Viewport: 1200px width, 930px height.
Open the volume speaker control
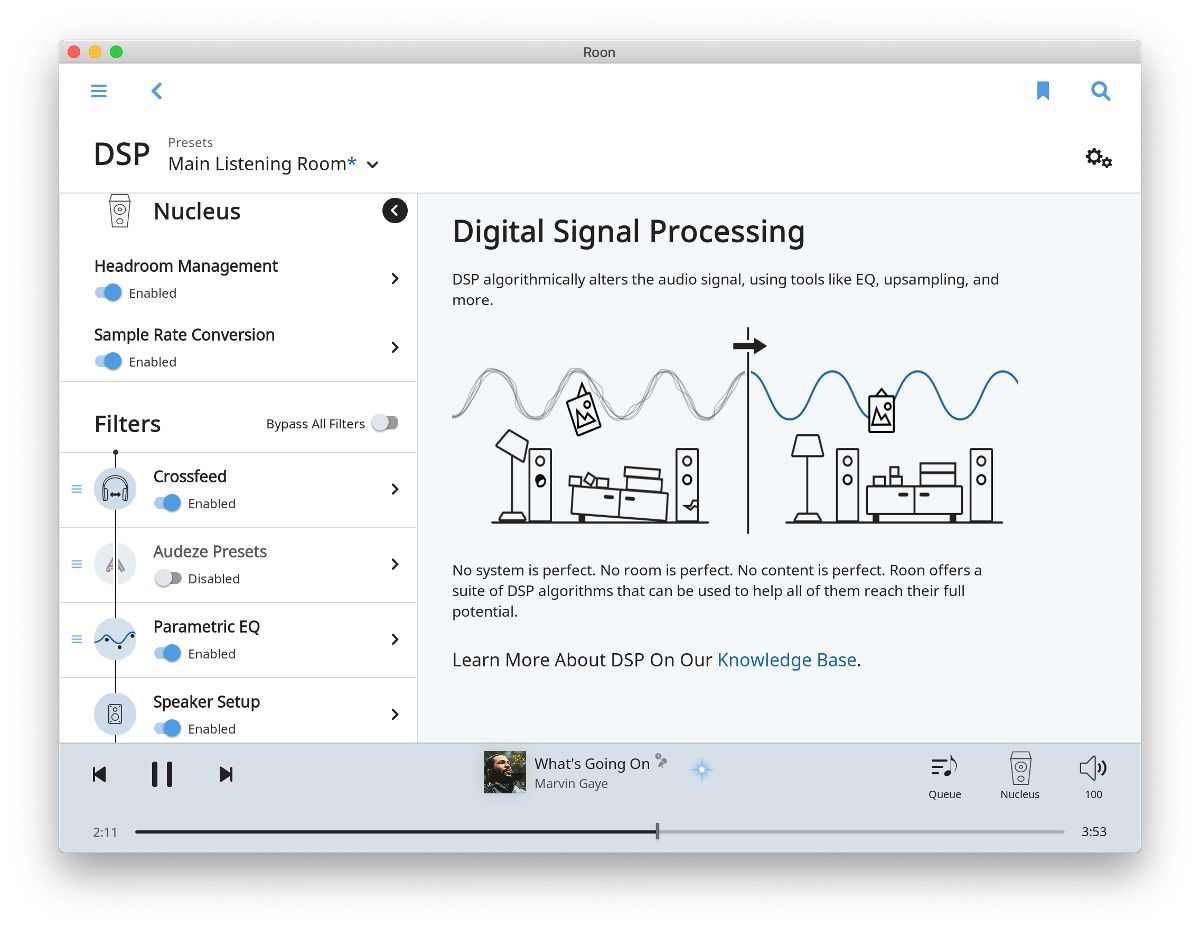point(1093,776)
